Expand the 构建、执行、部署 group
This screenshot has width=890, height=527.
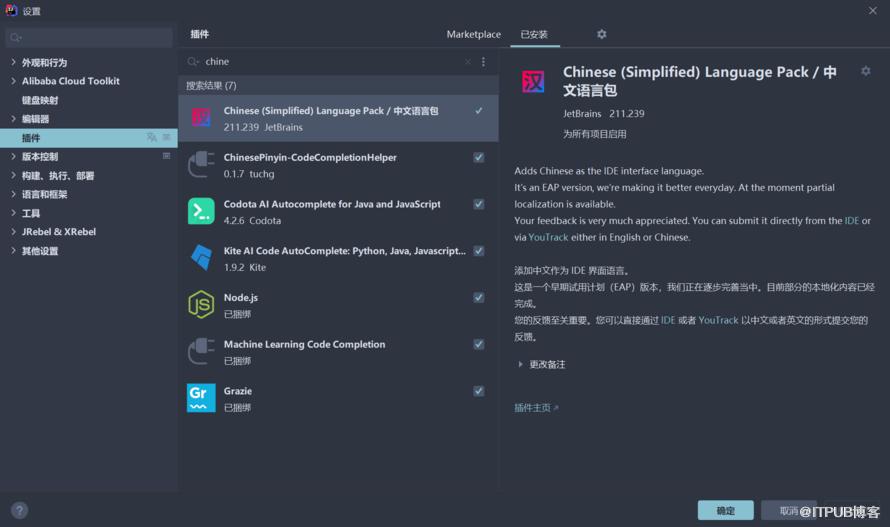[13, 175]
